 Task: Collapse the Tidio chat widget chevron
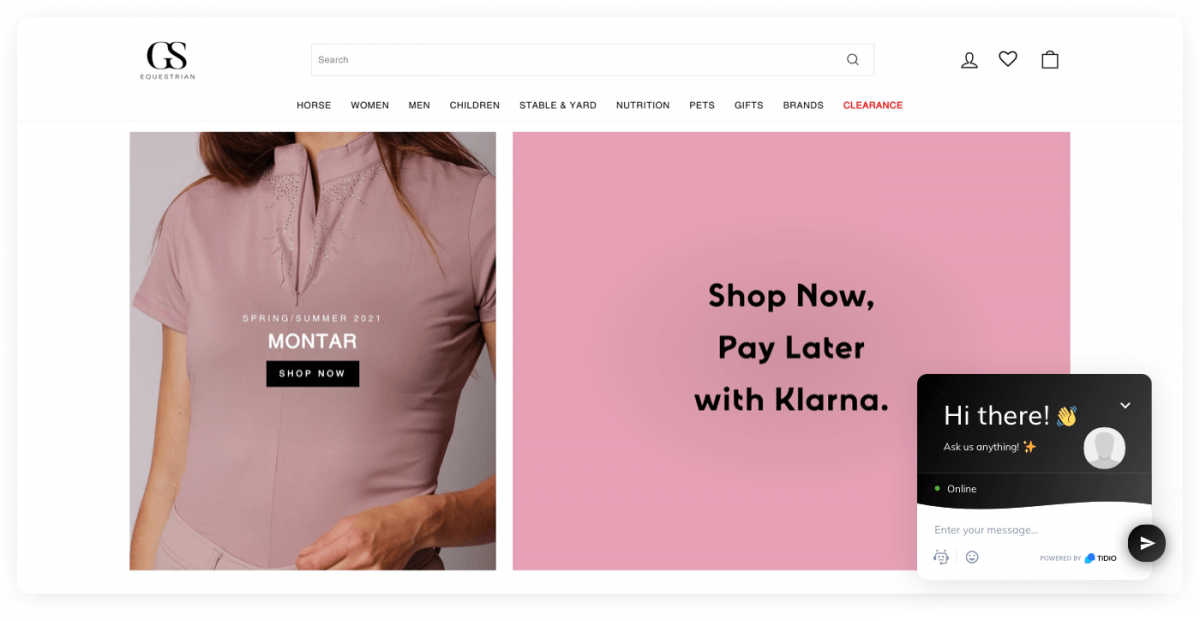click(1125, 405)
